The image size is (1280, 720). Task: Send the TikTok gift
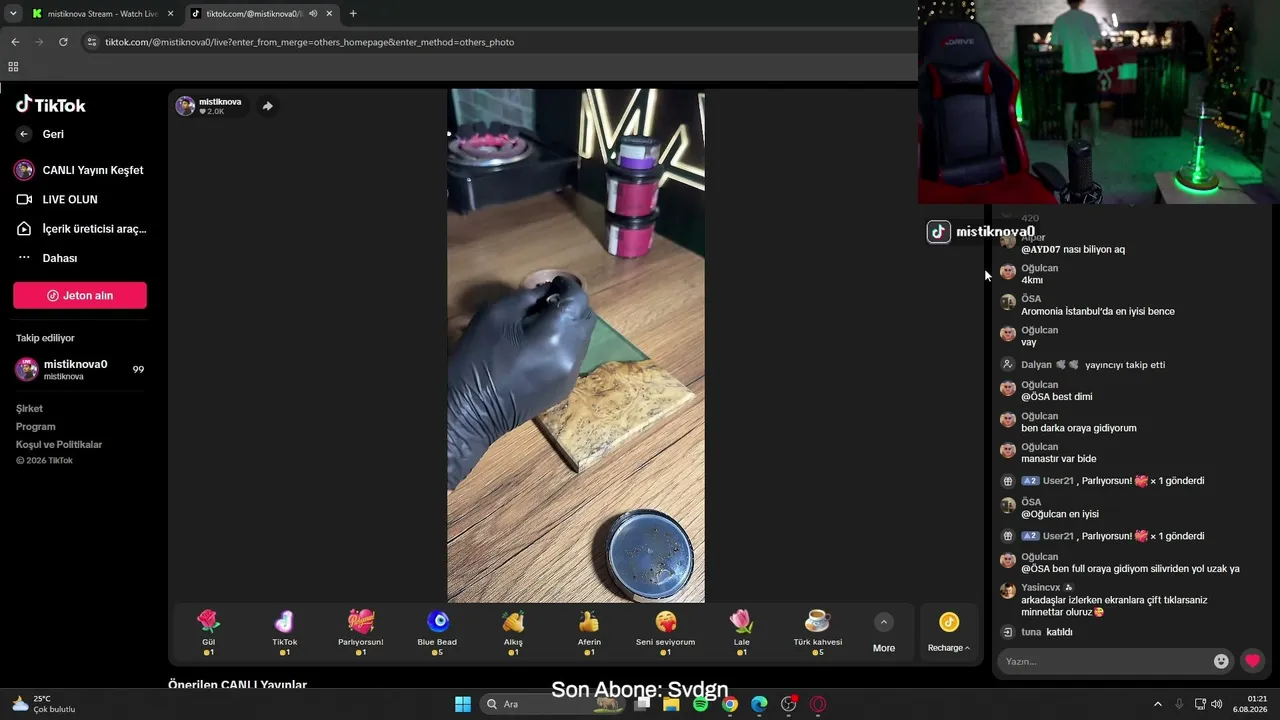[x=285, y=632]
